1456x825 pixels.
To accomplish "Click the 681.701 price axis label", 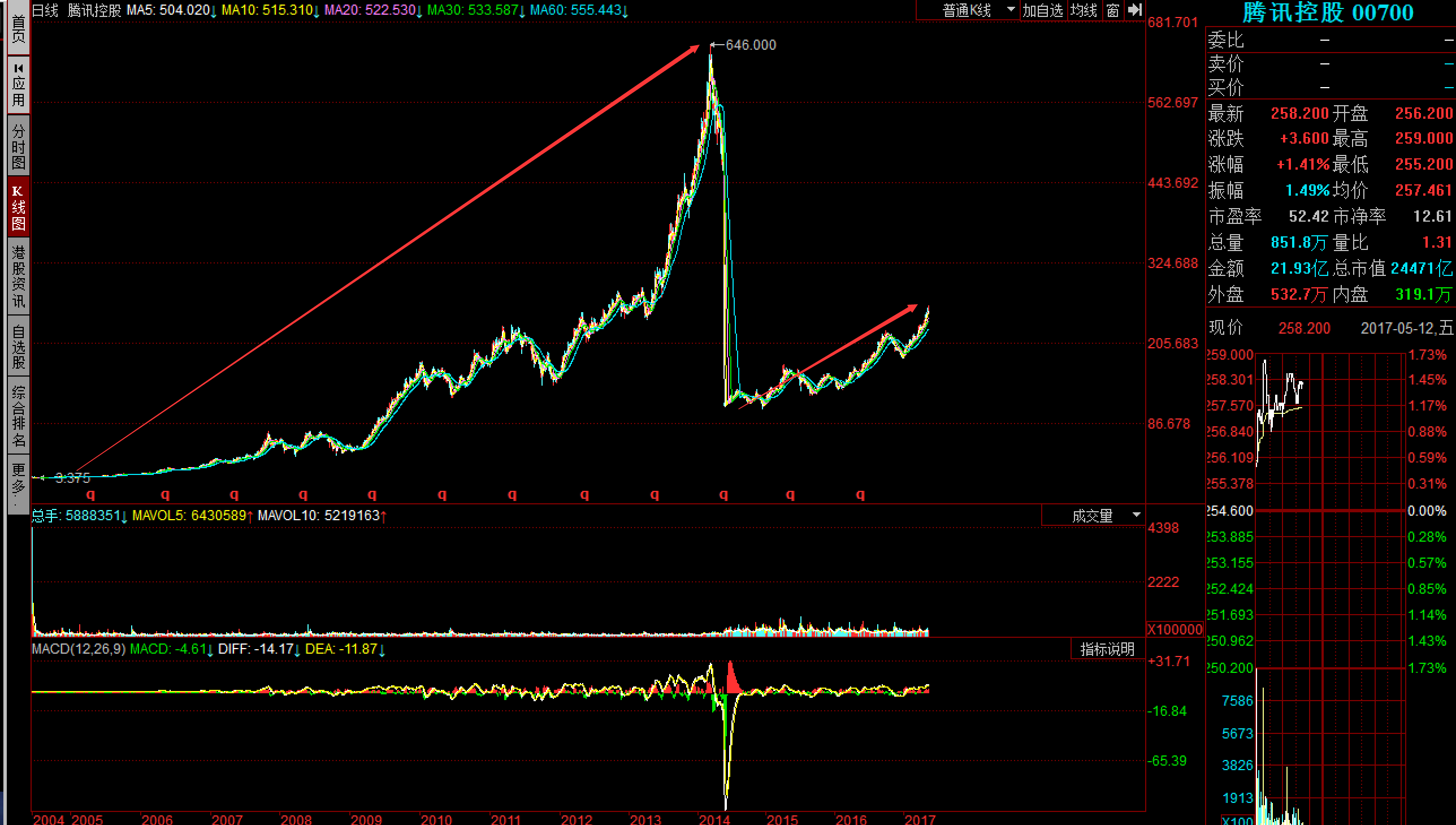I will pyautogui.click(x=1173, y=23).
